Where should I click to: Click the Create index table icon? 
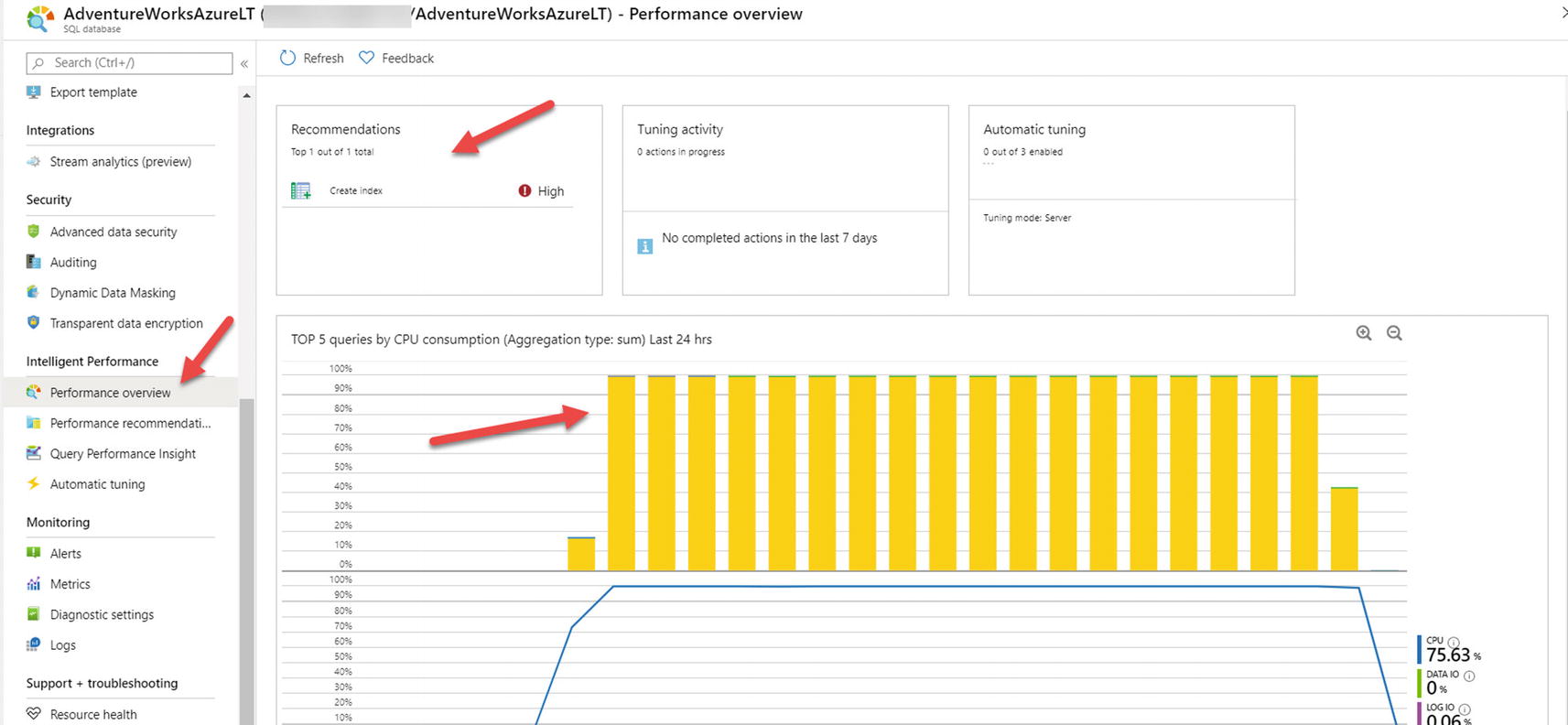(300, 190)
